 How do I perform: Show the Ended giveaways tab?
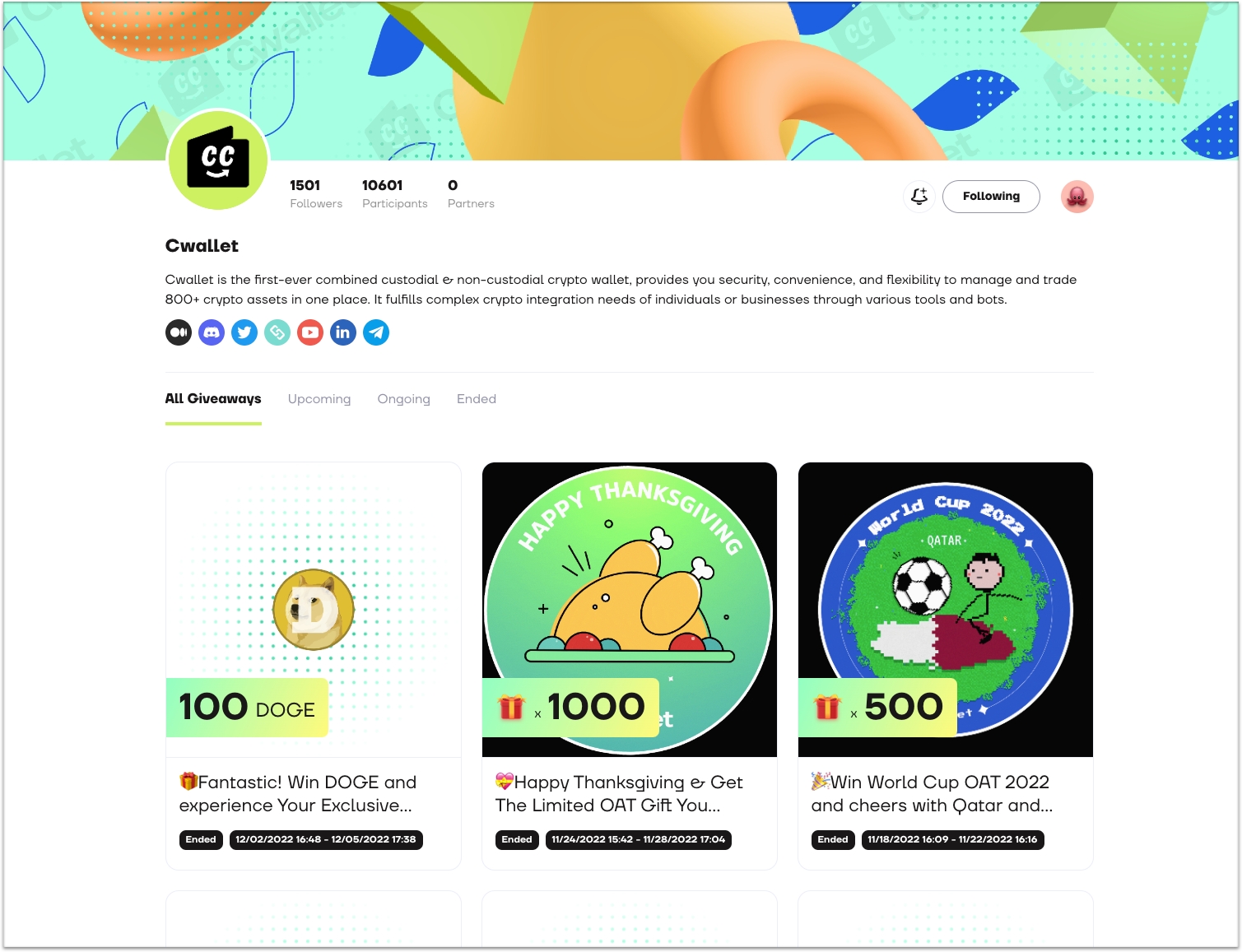[477, 399]
